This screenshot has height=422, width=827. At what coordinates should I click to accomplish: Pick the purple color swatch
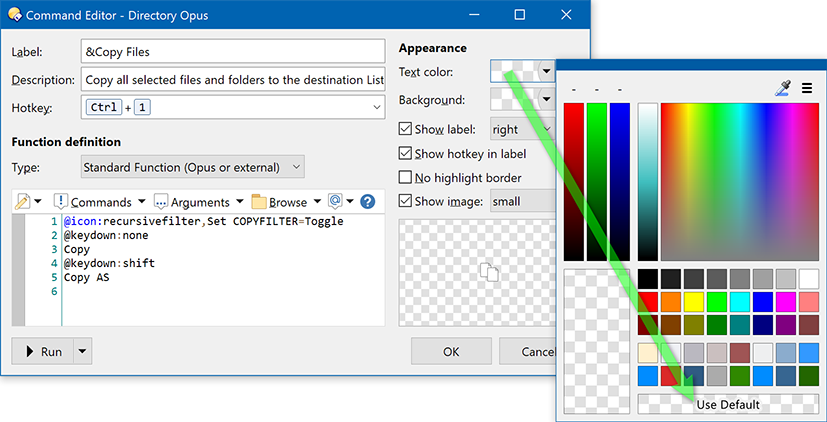click(x=785, y=324)
